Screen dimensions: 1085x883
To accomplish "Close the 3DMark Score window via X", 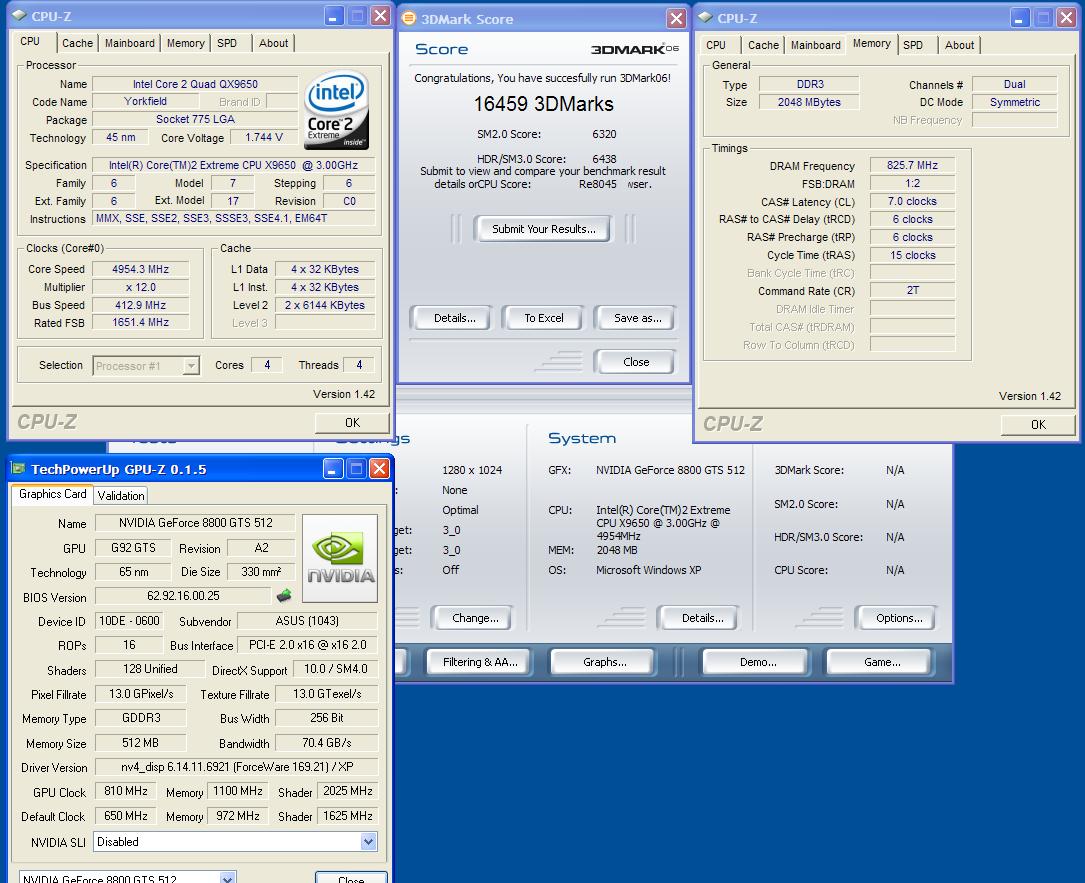I will coord(676,18).
